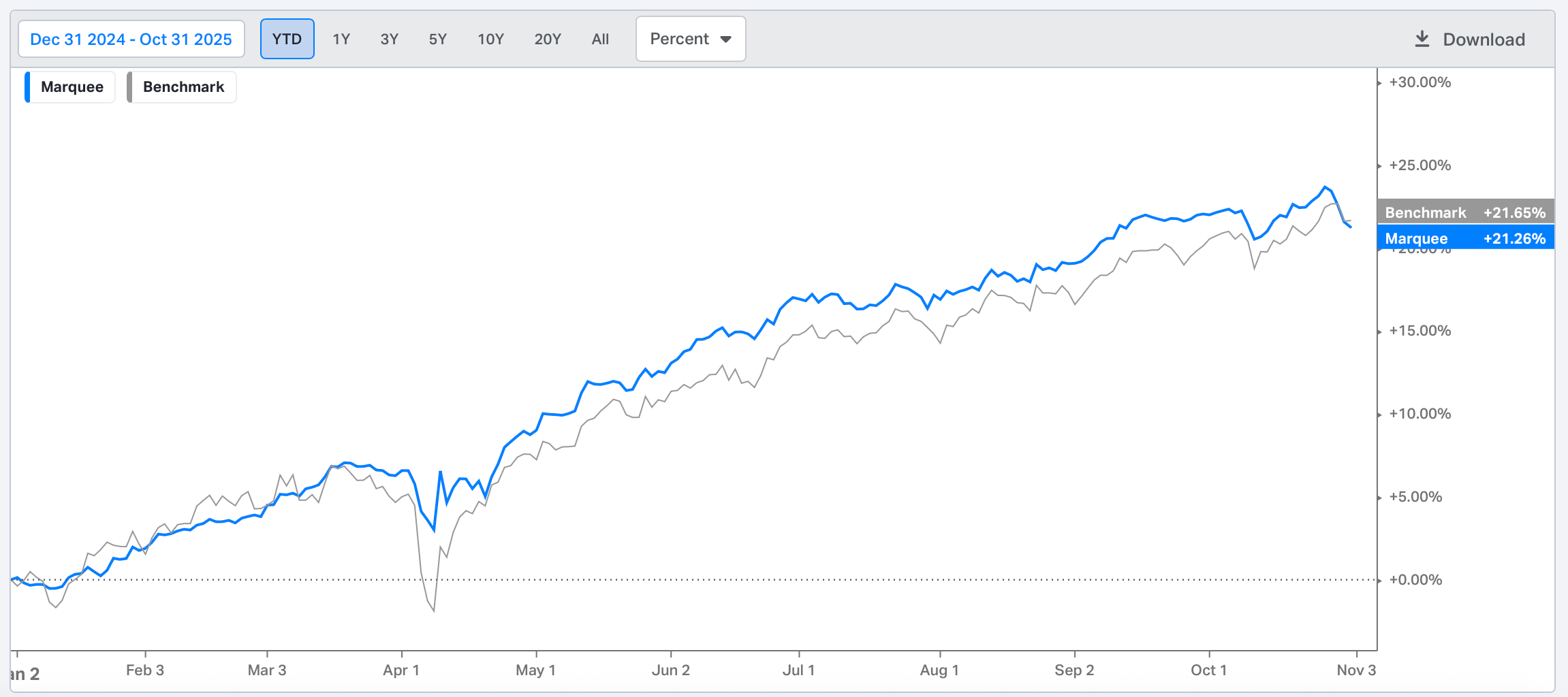
Task: Click the gray Benchmark color bar
Action: click(129, 87)
